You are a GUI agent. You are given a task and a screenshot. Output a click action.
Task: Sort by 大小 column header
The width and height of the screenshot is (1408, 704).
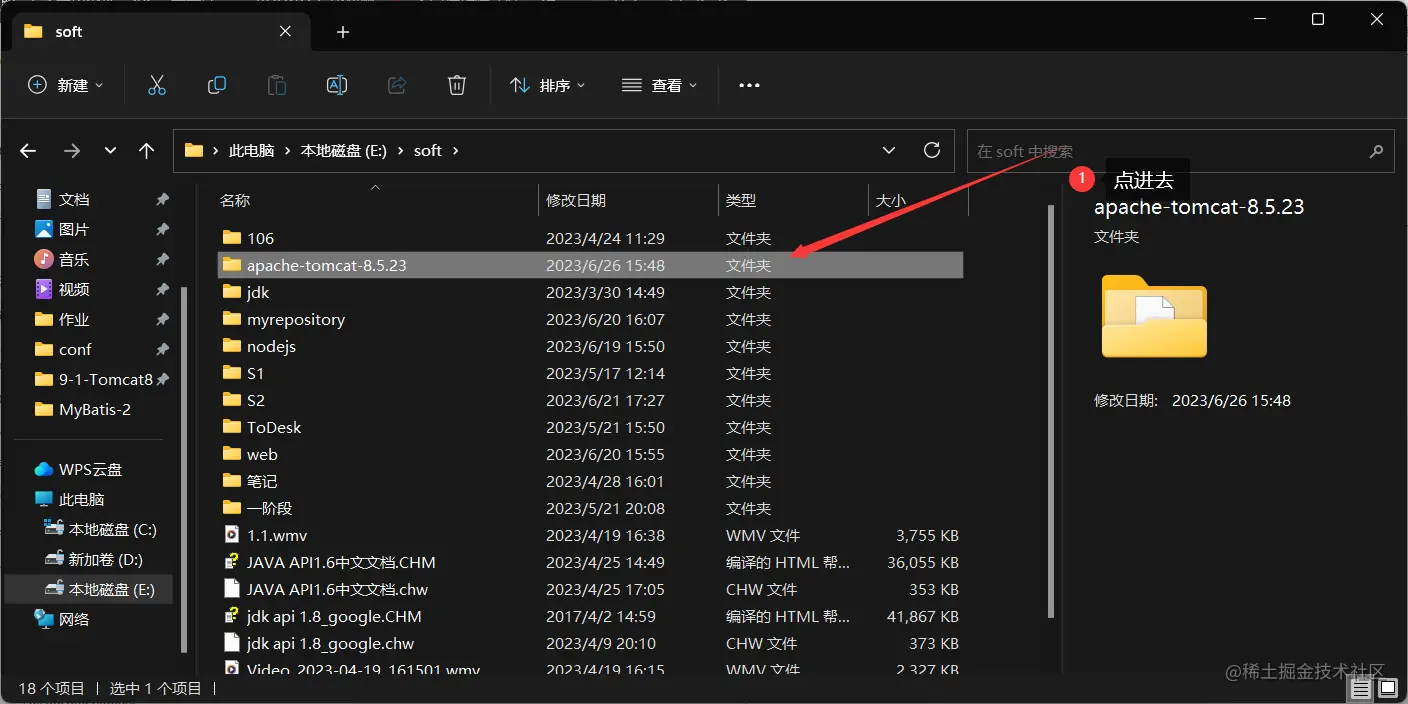pos(891,200)
